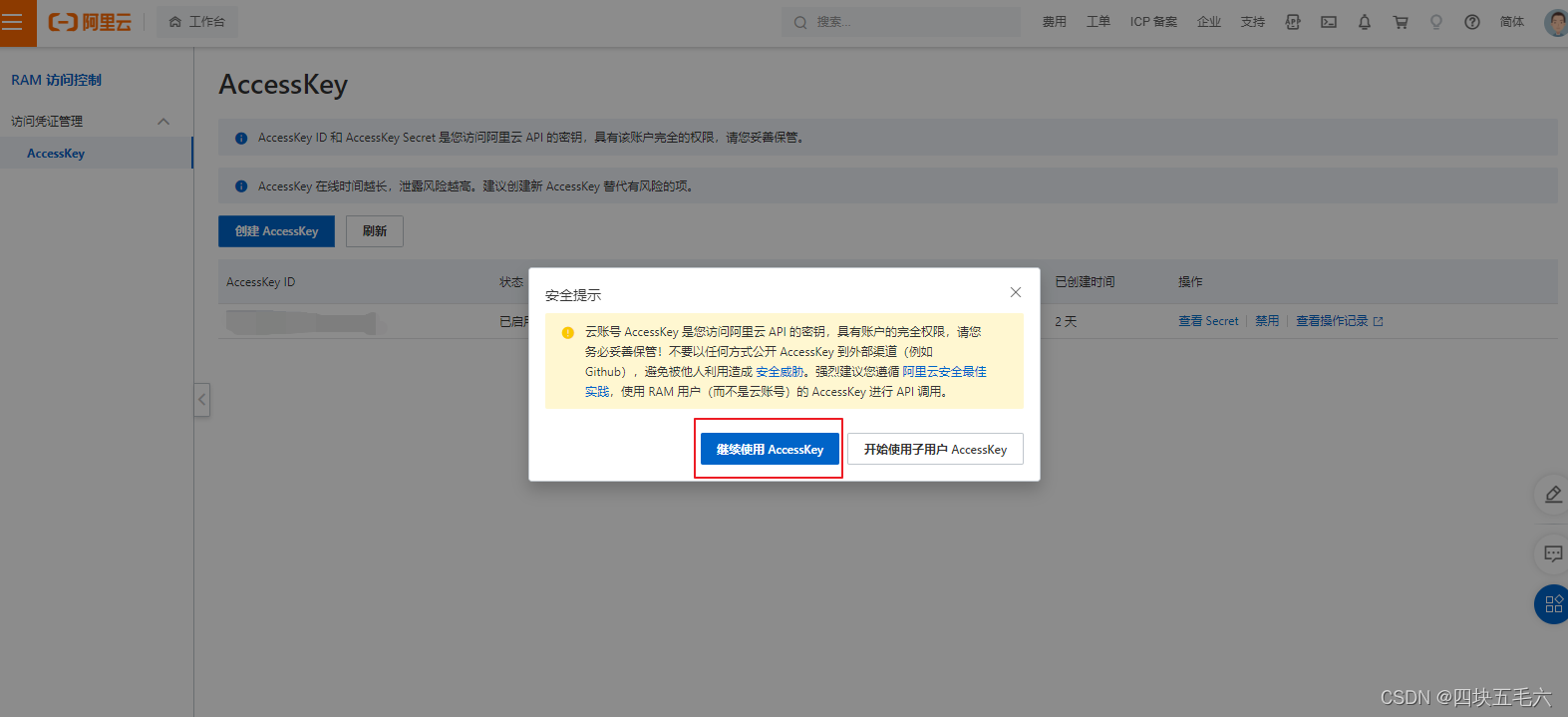
Task: Open the Cloud Shell terminal icon
Action: coord(1329,22)
